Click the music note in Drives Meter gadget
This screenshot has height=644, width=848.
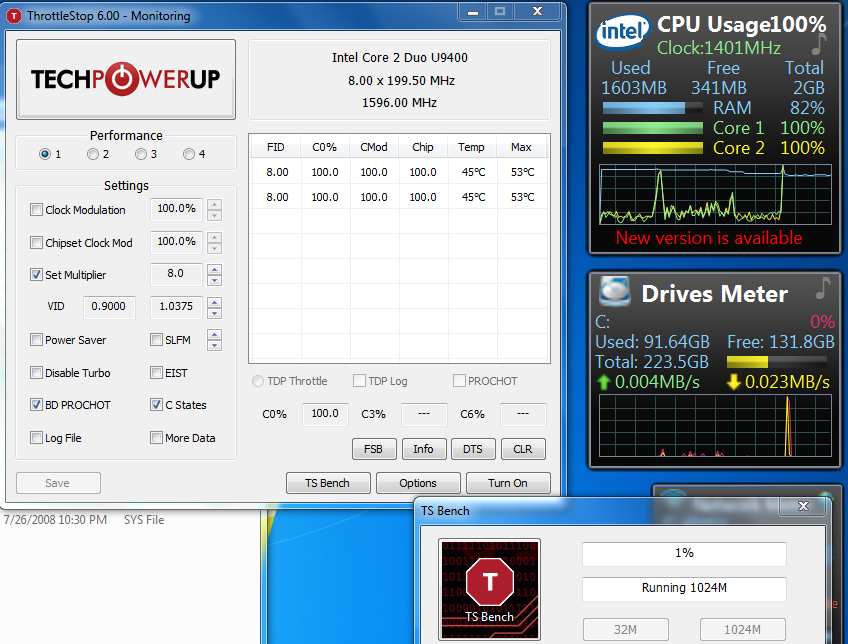click(x=822, y=288)
